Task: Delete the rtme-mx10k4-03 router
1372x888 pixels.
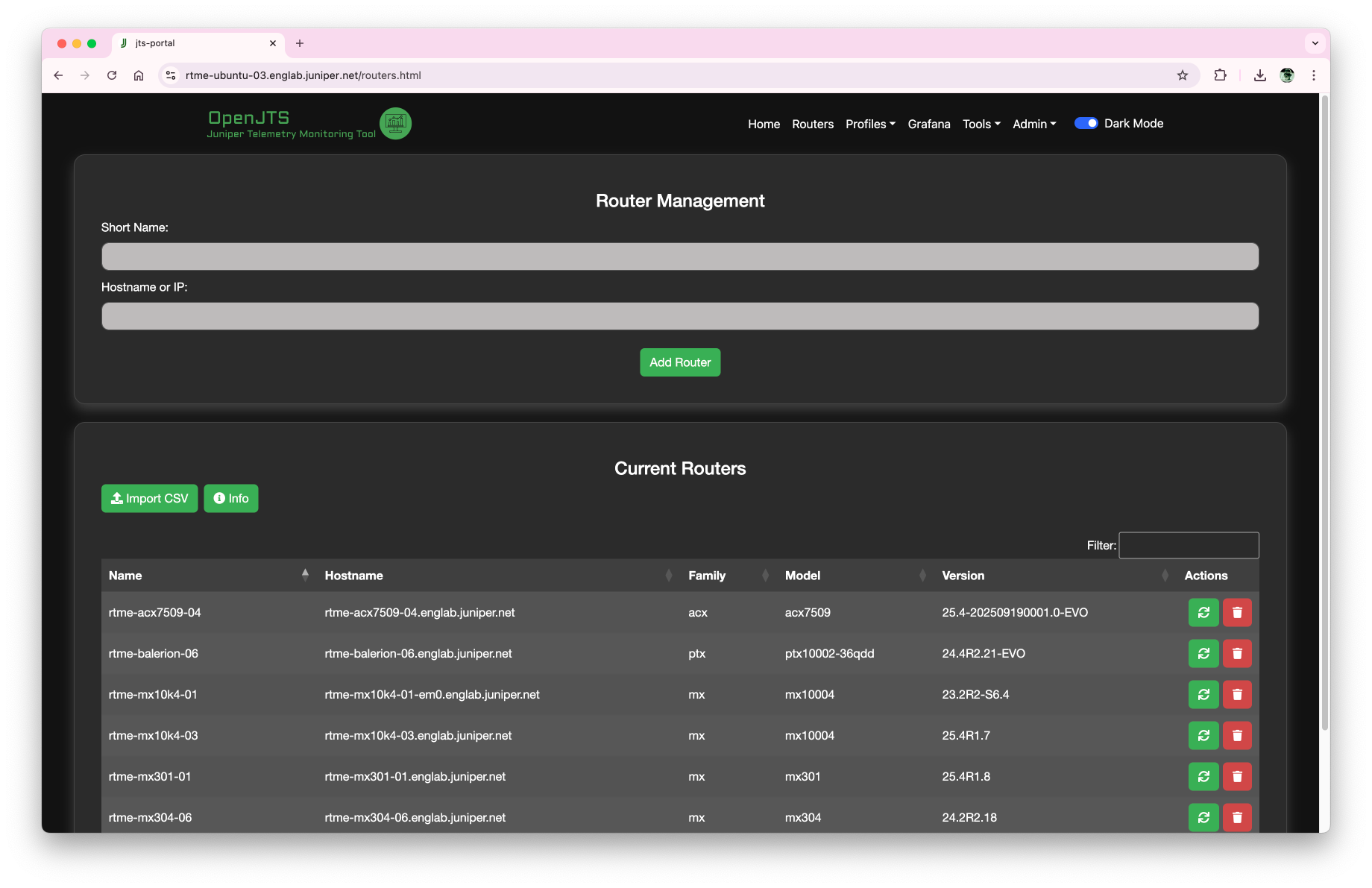Action: (x=1237, y=736)
